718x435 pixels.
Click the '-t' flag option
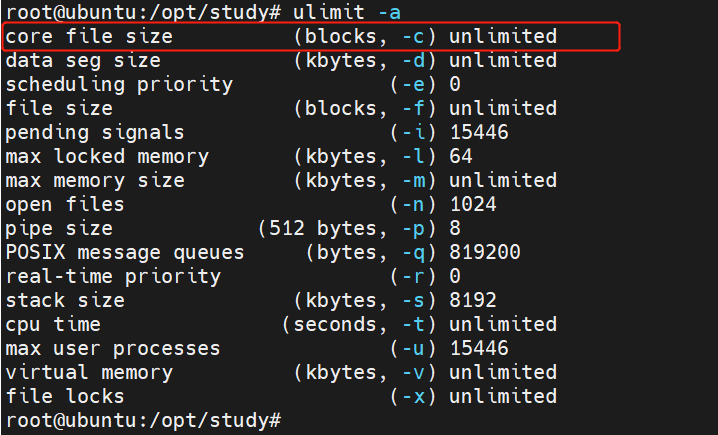pyautogui.click(x=413, y=325)
